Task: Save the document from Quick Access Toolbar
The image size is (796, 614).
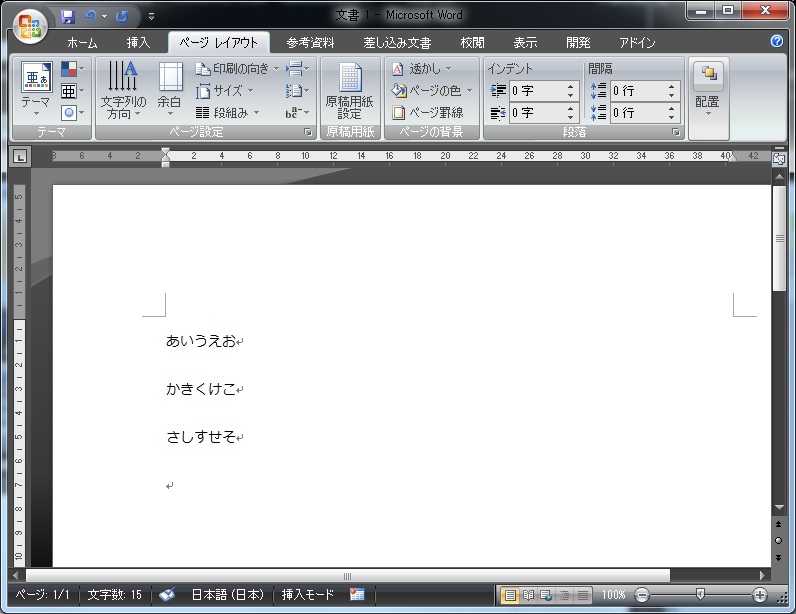Action: pyautogui.click(x=68, y=17)
